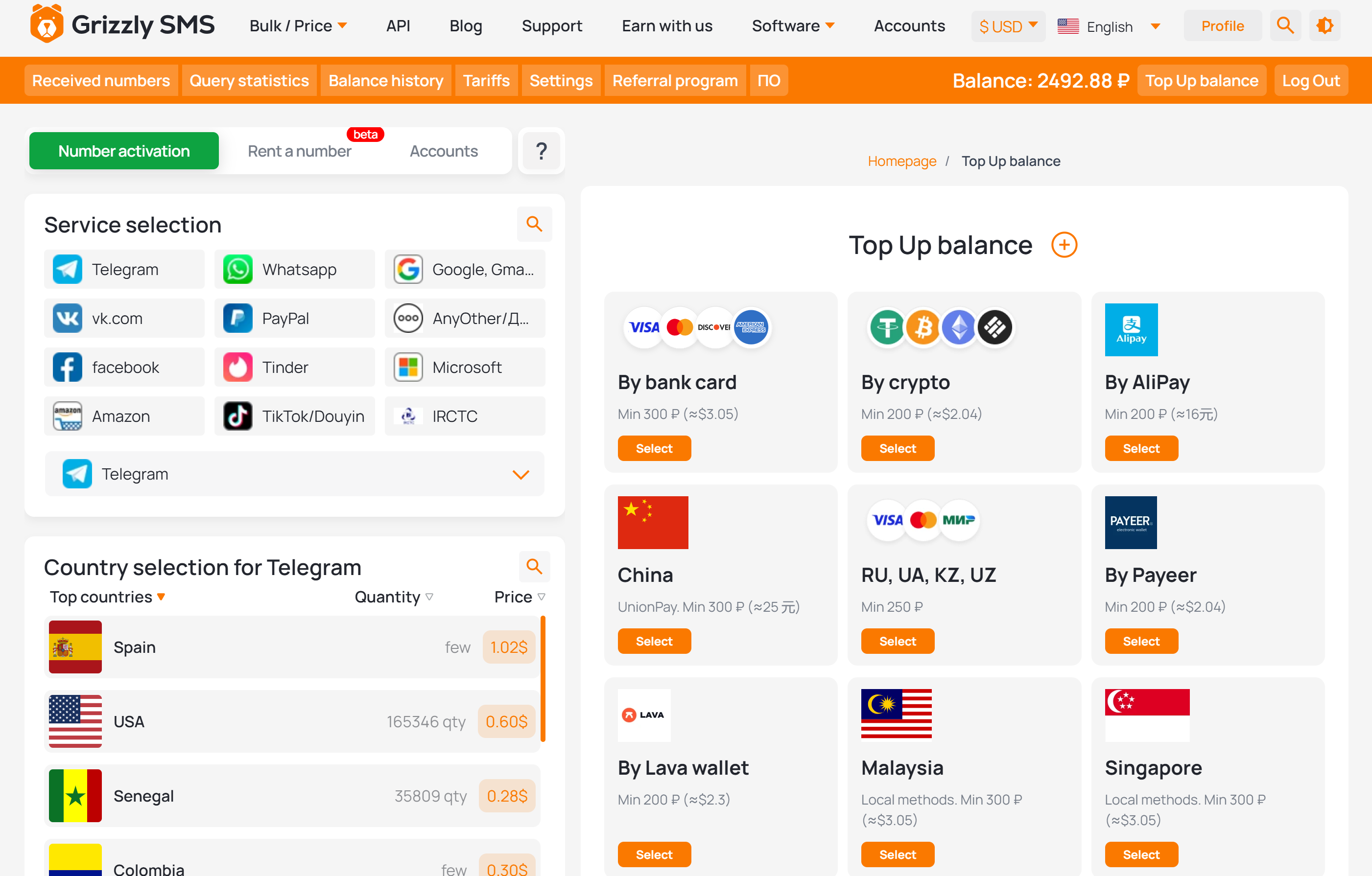Screen dimensions: 1372x876
Task: Select the By crypto payment method
Action: click(x=898, y=448)
